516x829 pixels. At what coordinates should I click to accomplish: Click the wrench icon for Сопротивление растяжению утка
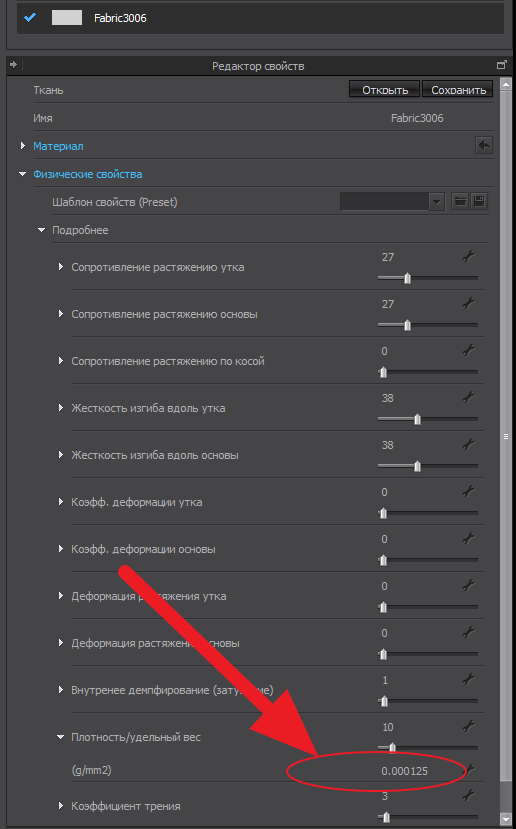point(468,256)
